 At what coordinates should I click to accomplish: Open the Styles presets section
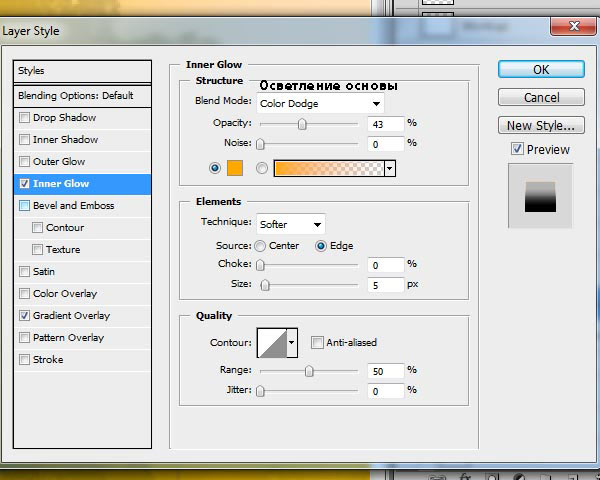coord(82,71)
